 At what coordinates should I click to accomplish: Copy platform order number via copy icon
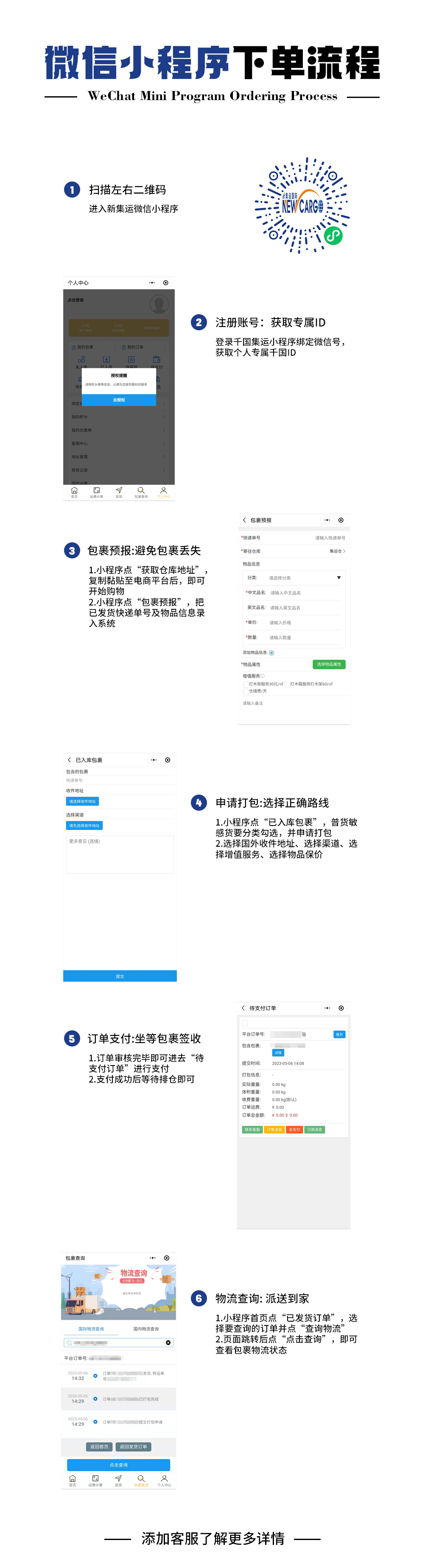click(x=304, y=1034)
